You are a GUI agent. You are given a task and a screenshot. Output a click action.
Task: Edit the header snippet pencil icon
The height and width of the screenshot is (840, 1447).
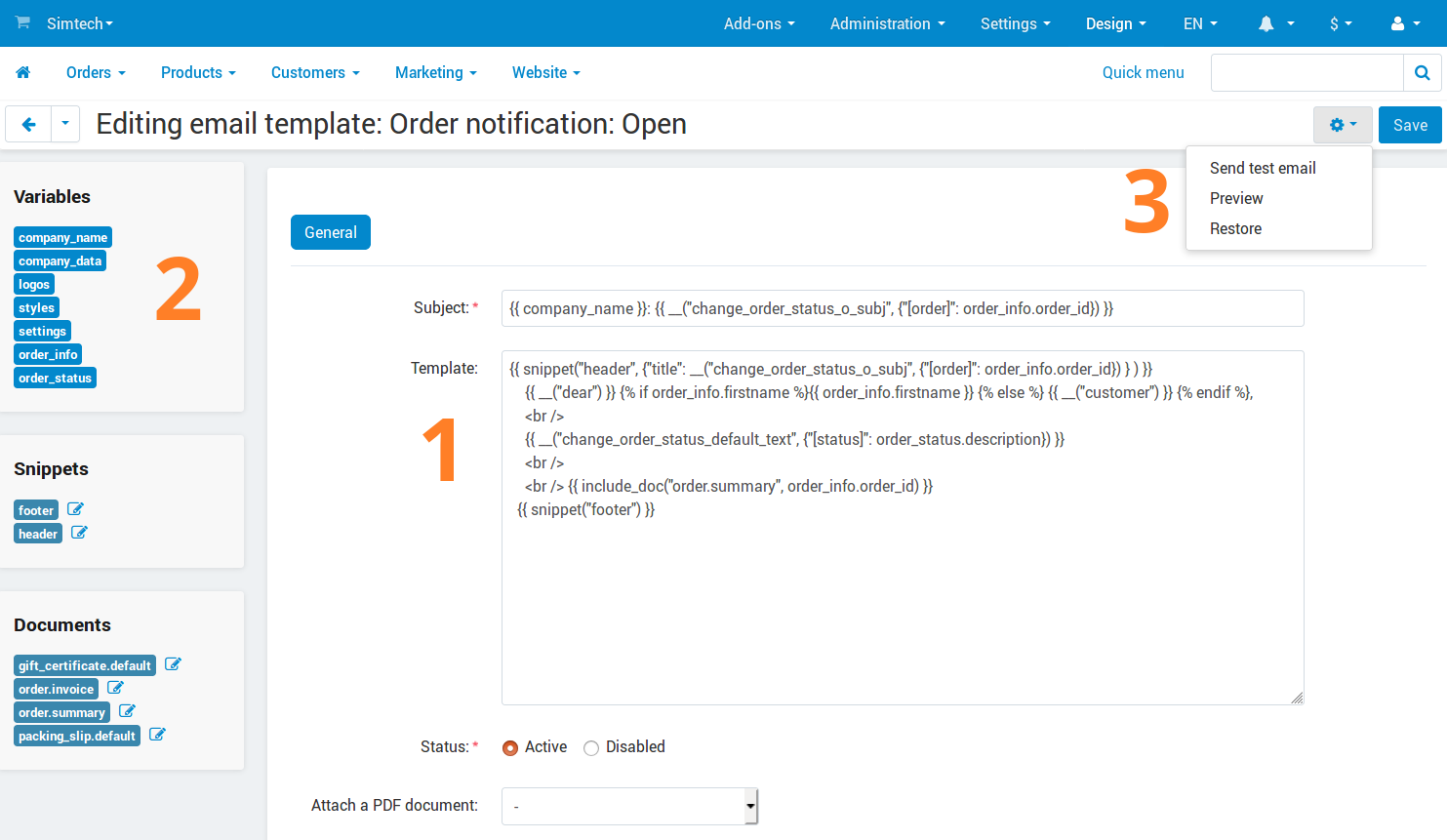coord(79,533)
